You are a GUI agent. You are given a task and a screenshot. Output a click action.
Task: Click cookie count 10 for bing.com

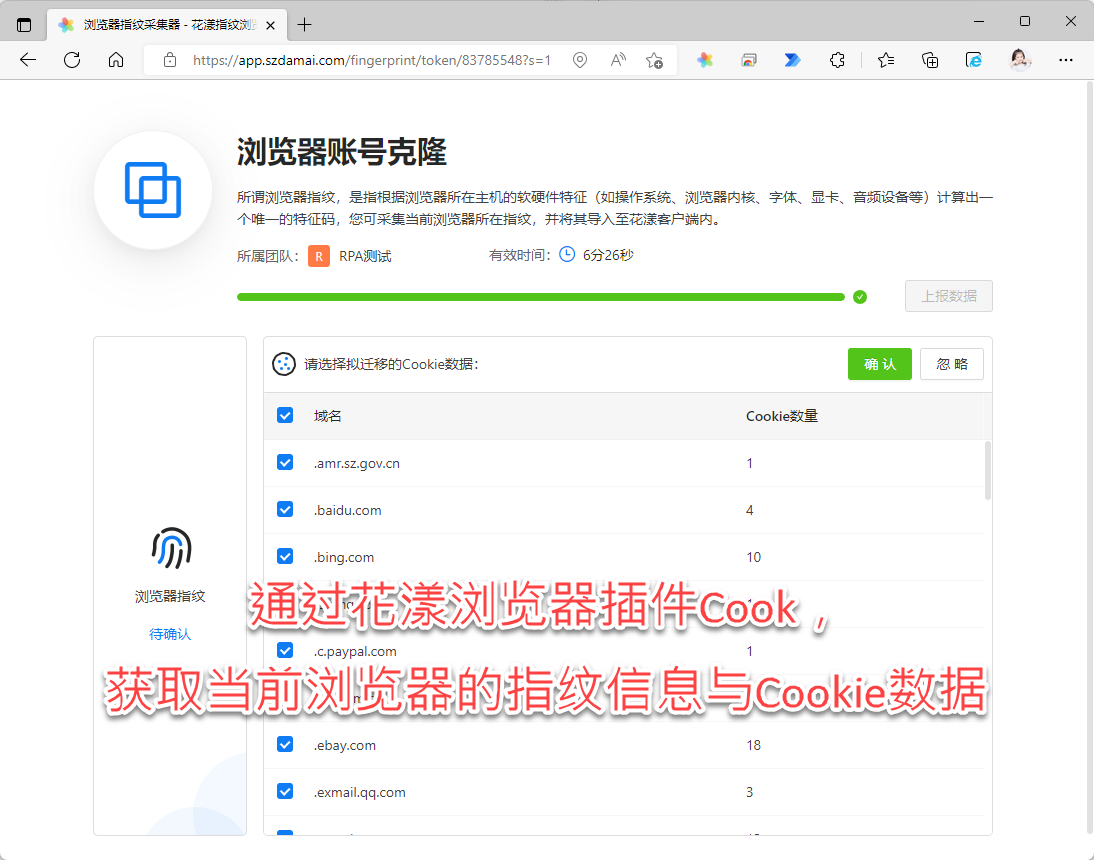click(754, 557)
